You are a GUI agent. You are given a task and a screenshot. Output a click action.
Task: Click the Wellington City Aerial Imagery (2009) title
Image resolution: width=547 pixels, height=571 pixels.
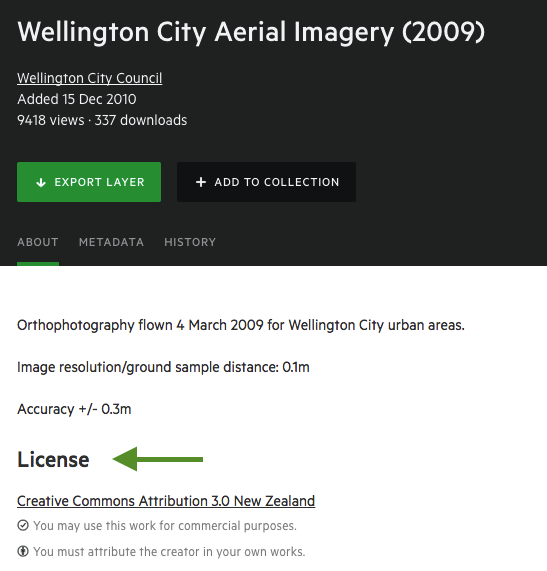[251, 33]
